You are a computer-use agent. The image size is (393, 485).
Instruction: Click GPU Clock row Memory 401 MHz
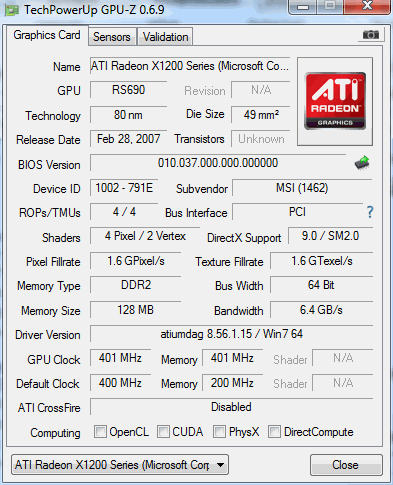tap(232, 358)
